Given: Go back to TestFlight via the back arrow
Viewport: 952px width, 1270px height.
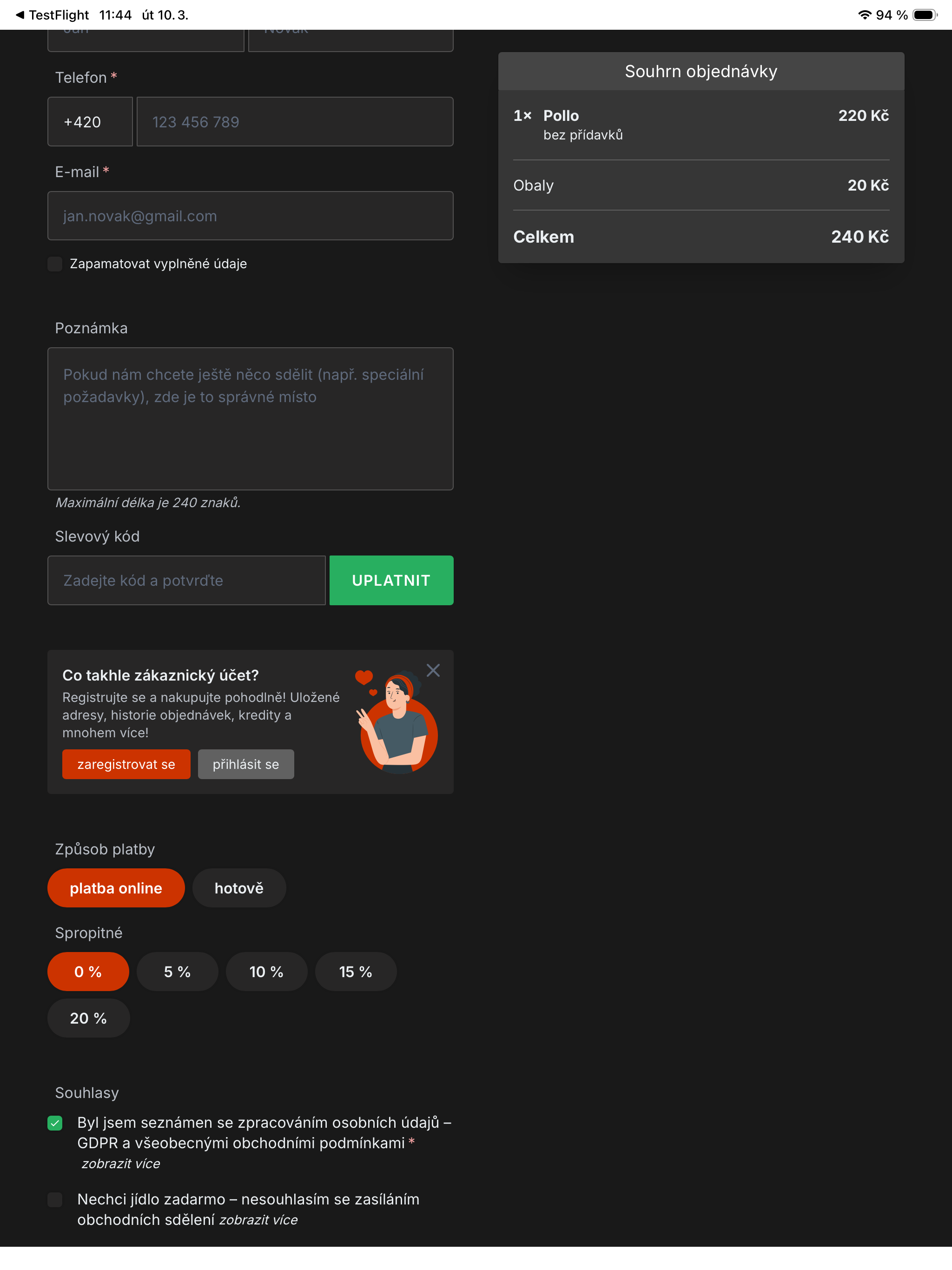Looking at the screenshot, I should tap(20, 15).
